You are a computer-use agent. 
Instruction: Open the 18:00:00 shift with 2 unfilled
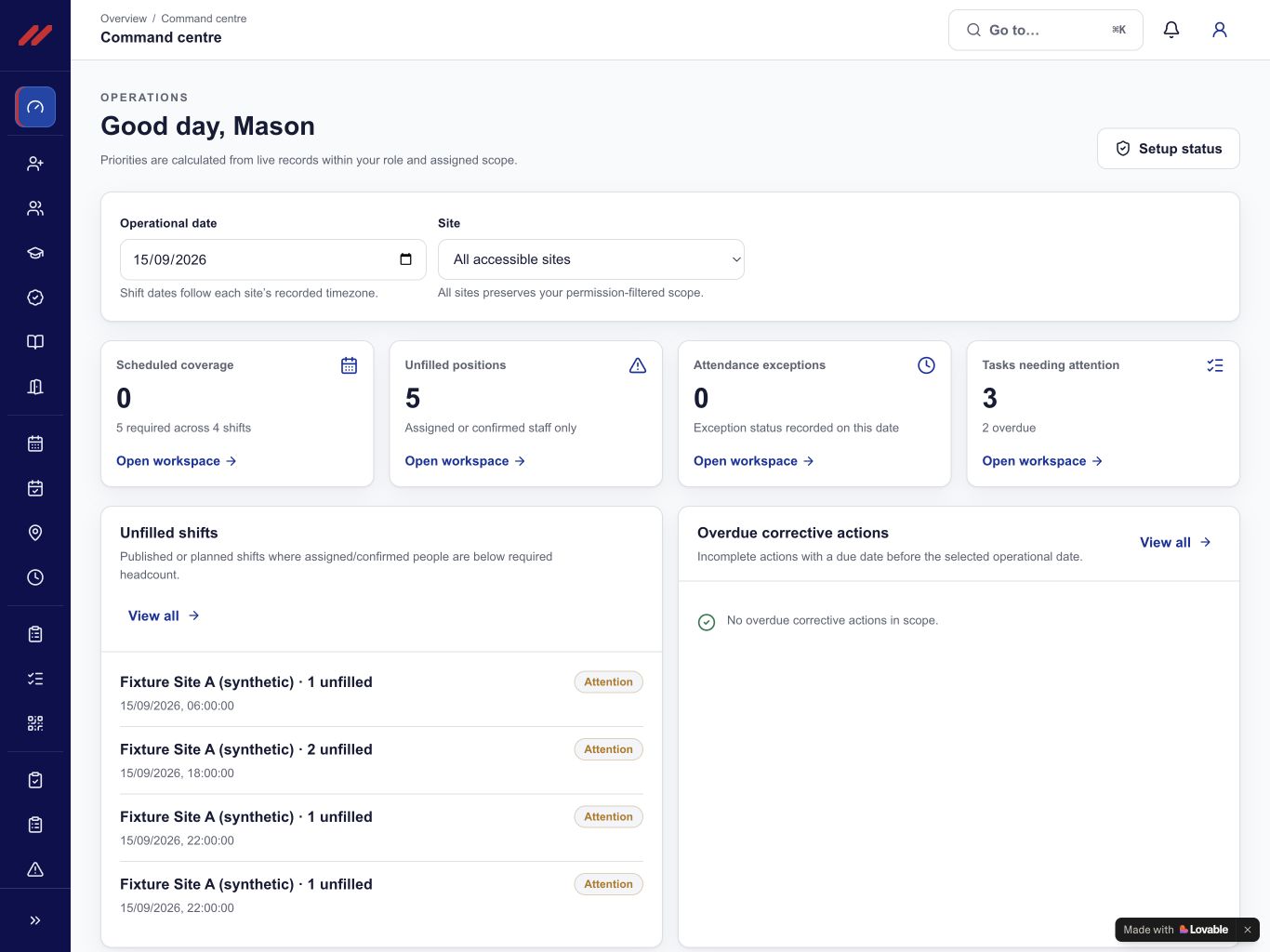(x=381, y=760)
